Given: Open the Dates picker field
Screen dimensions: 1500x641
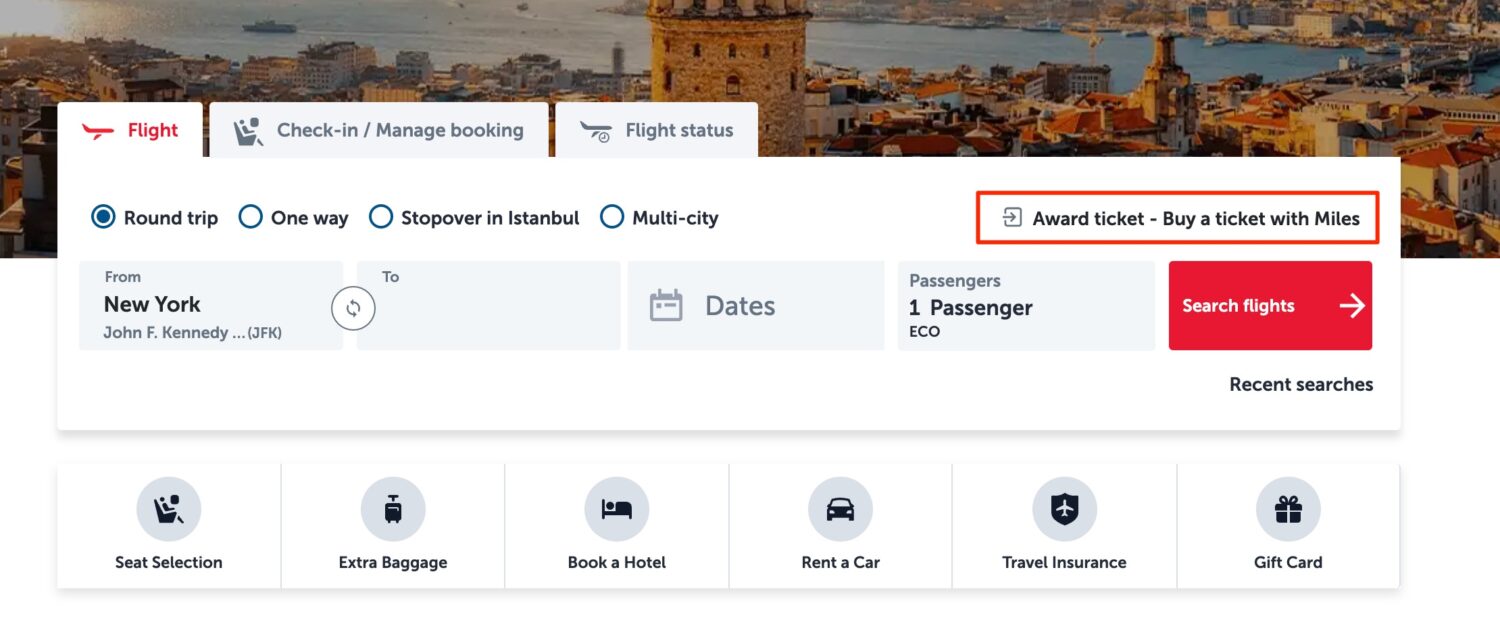Looking at the screenshot, I should pyautogui.click(x=755, y=306).
